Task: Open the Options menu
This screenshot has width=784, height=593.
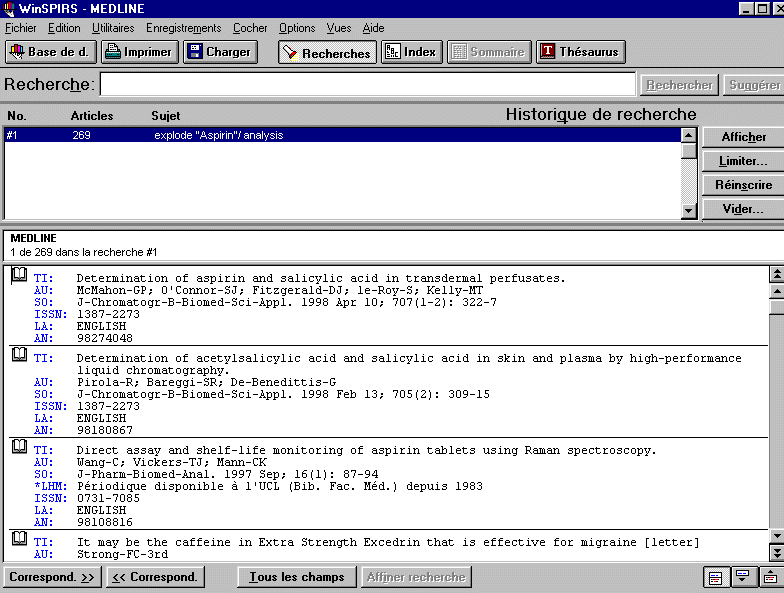Action: 297,28
